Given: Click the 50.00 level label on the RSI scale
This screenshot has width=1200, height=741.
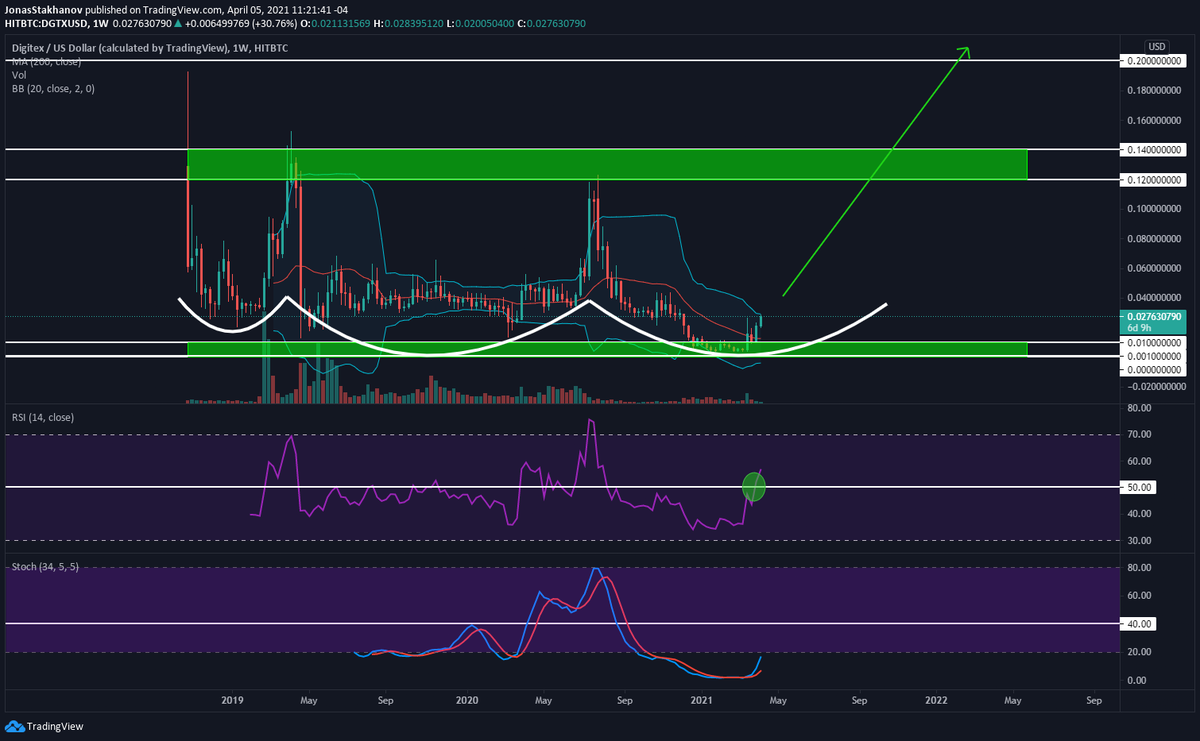Looking at the screenshot, I should 1139,487.
